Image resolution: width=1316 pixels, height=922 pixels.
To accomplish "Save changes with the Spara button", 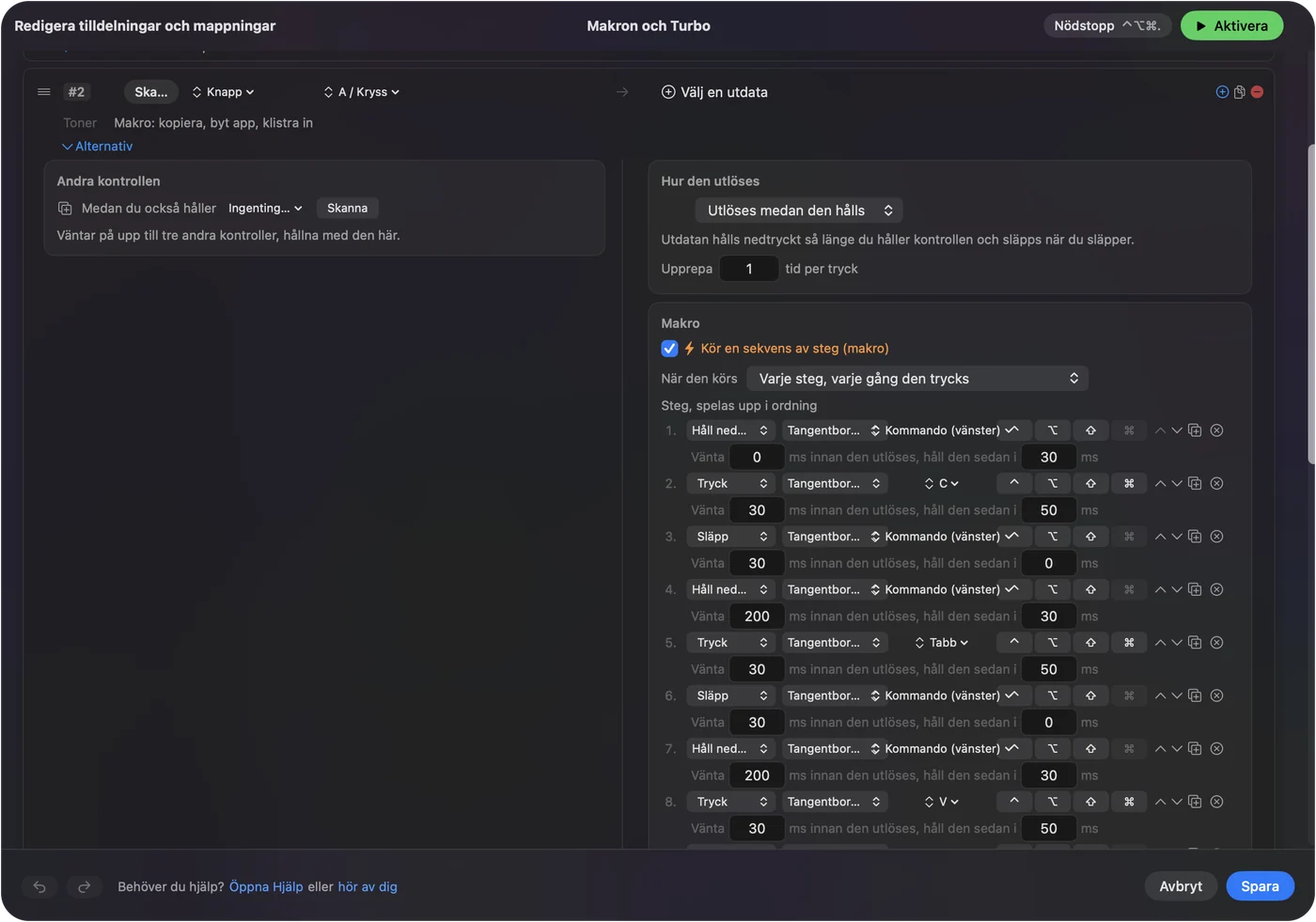I will [x=1260, y=886].
